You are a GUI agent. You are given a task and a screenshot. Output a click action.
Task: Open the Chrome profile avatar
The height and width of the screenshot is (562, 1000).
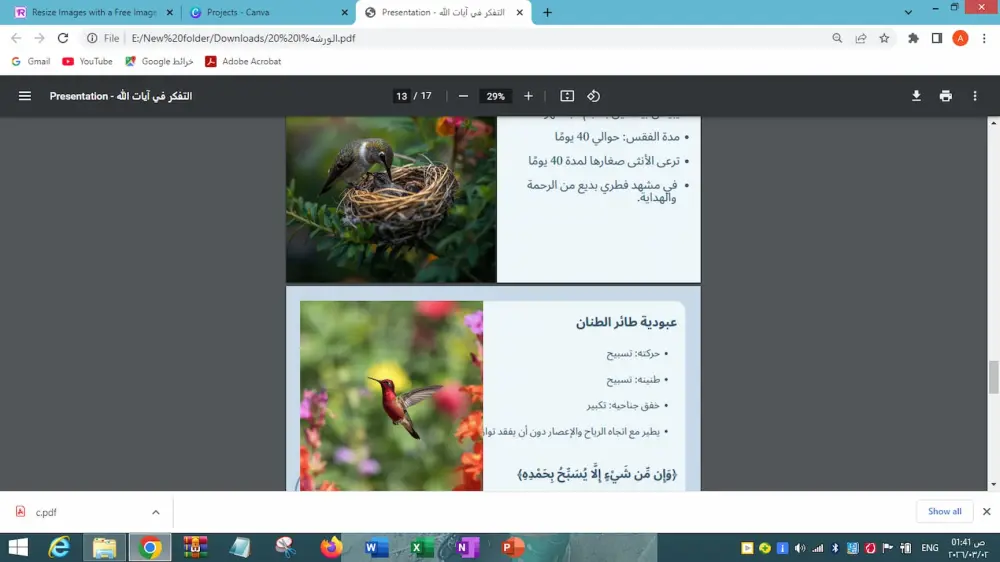coord(960,38)
